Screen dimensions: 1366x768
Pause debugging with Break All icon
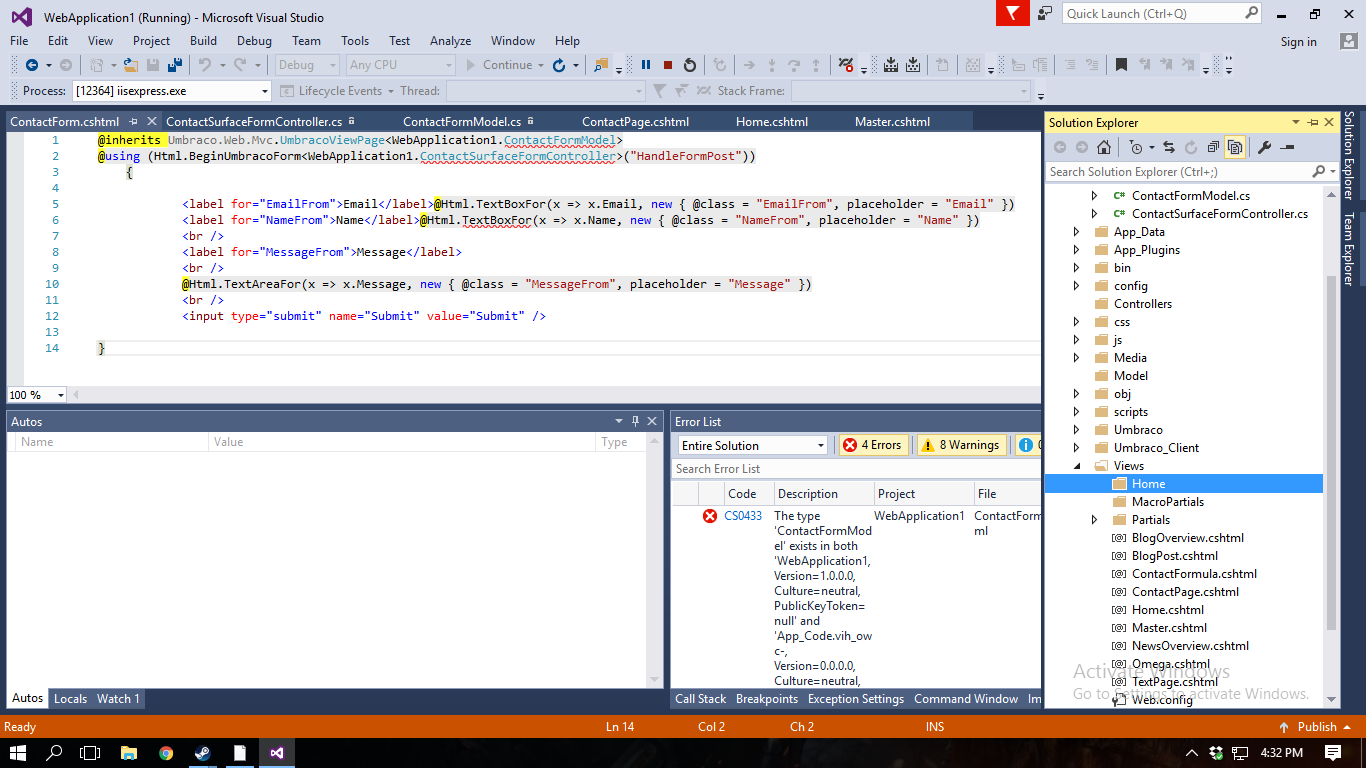point(646,65)
